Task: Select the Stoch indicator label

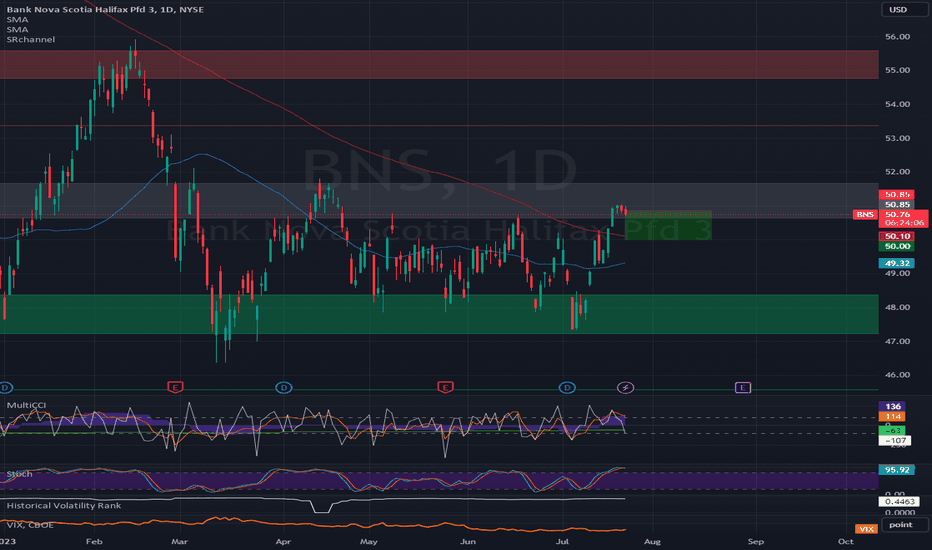Action: click(x=20, y=474)
